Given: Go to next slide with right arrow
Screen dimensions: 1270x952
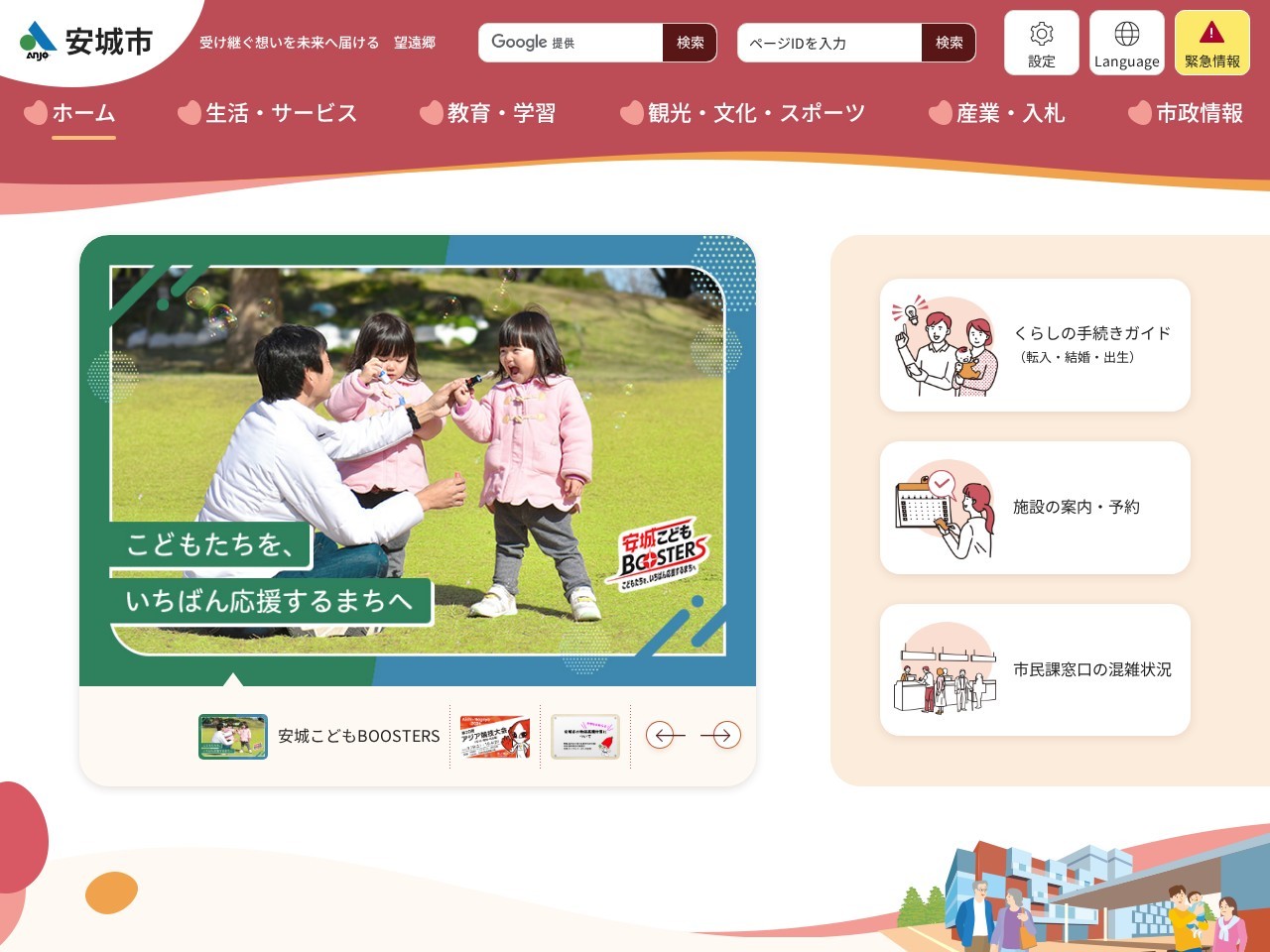Looking at the screenshot, I should (721, 735).
